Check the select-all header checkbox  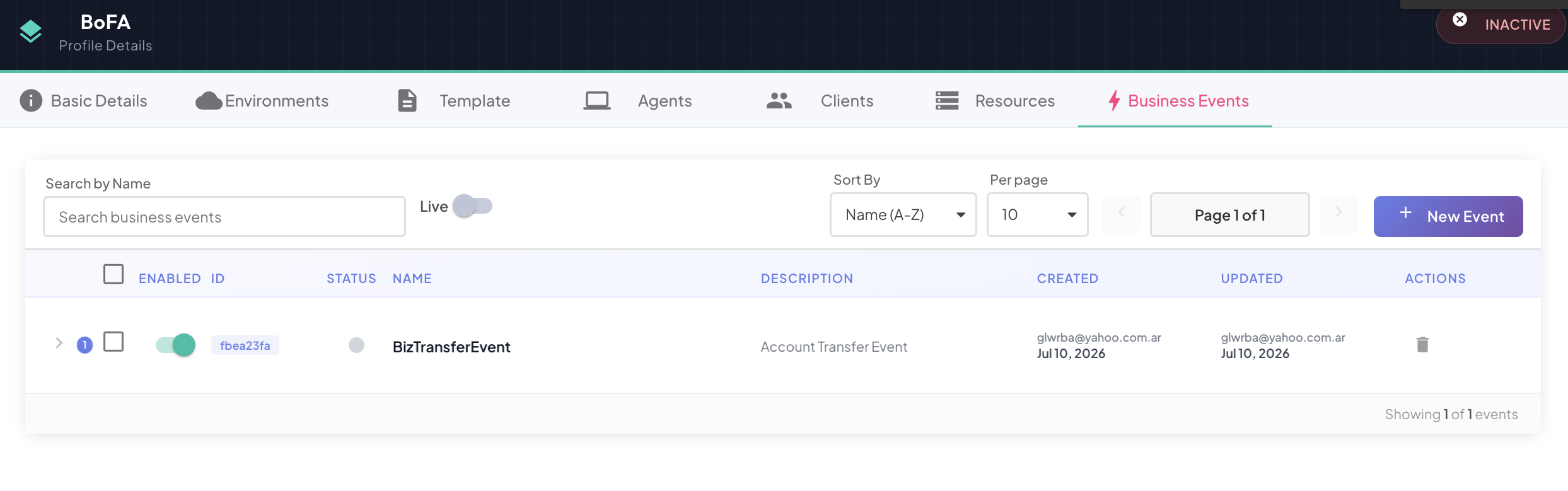tap(113, 274)
